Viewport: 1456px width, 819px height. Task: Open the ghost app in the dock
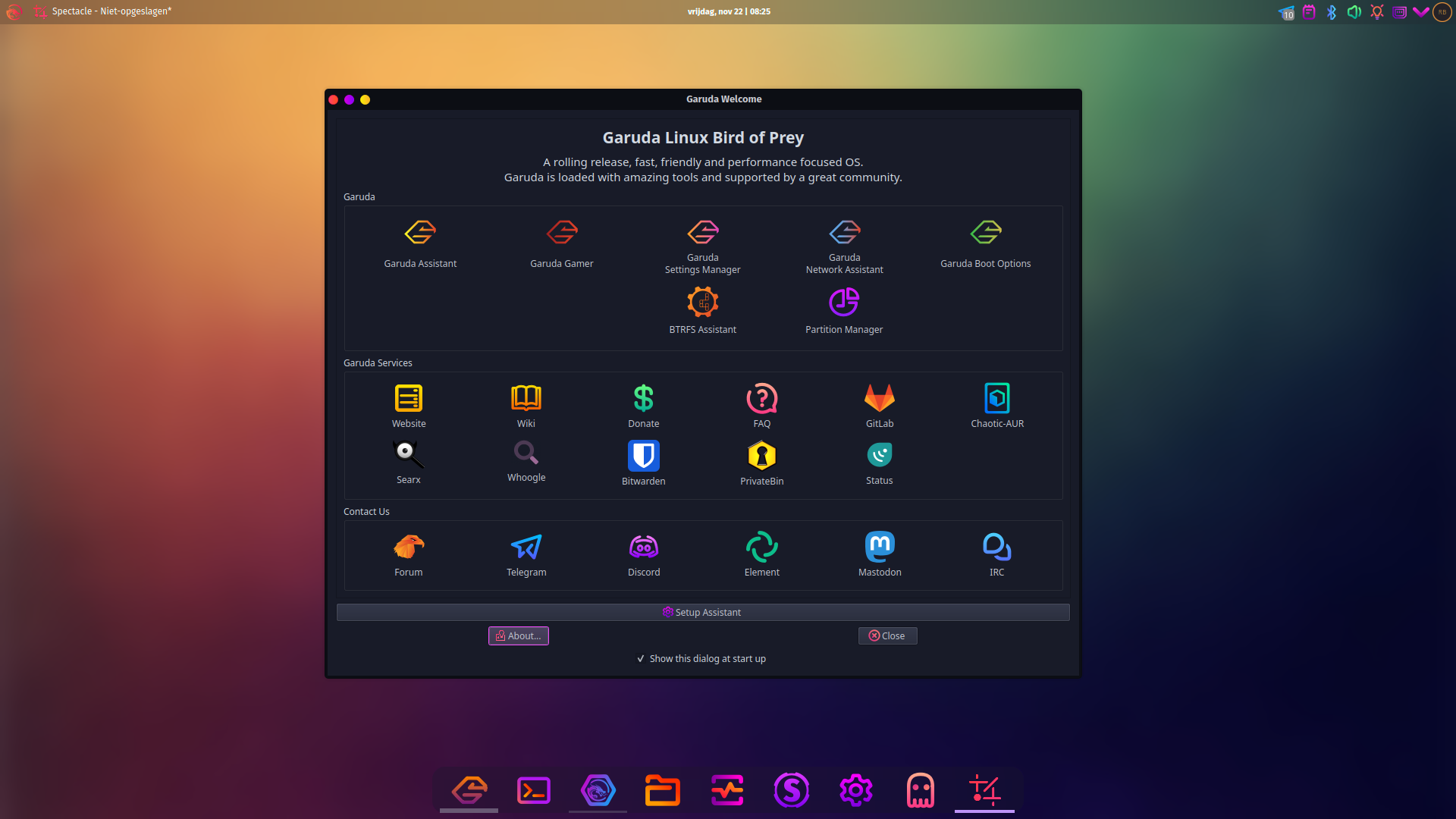(921, 791)
